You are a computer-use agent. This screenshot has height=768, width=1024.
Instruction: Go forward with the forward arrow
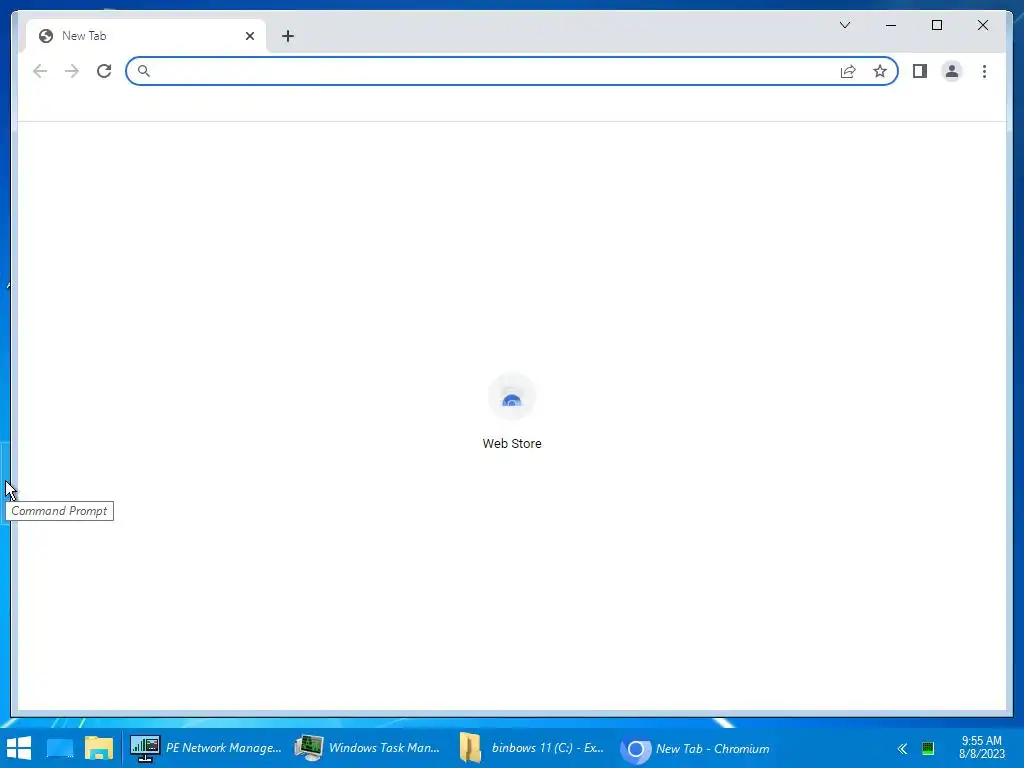click(x=72, y=71)
